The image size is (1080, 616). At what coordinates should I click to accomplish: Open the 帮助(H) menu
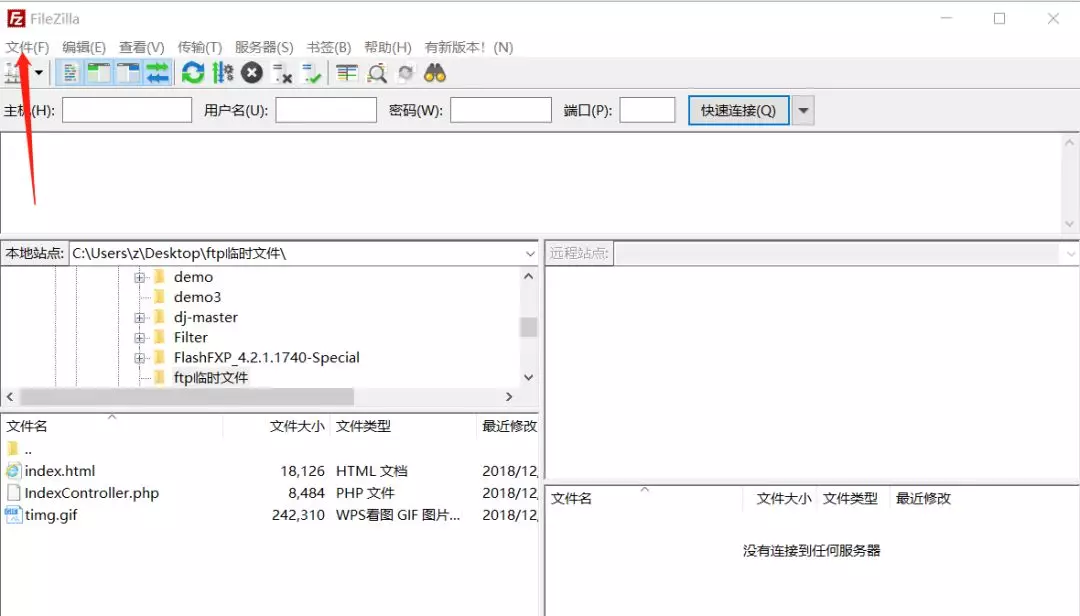(388, 47)
